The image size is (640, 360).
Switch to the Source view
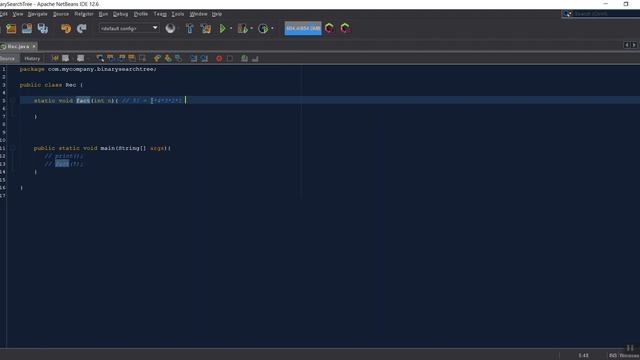click(x=7, y=59)
